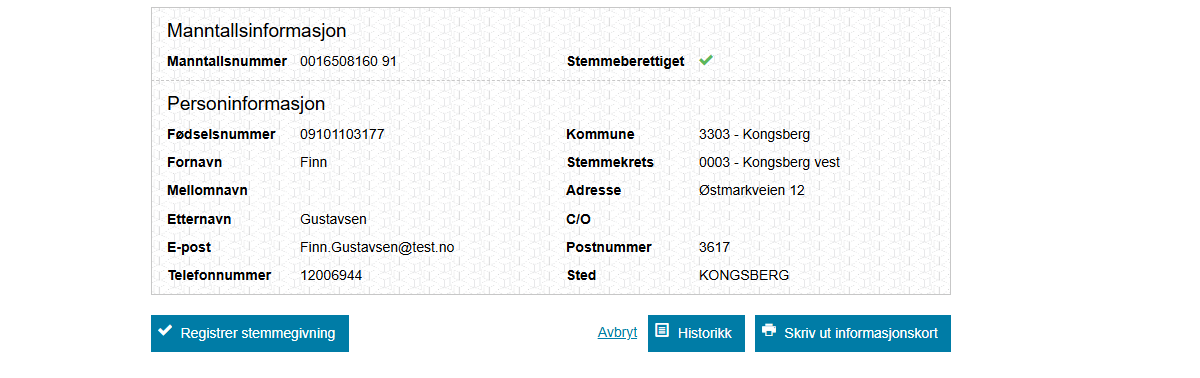Viewport: 1200px width, 378px height.
Task: Click the Registrer stemmegivning button
Action: pyautogui.click(x=250, y=334)
